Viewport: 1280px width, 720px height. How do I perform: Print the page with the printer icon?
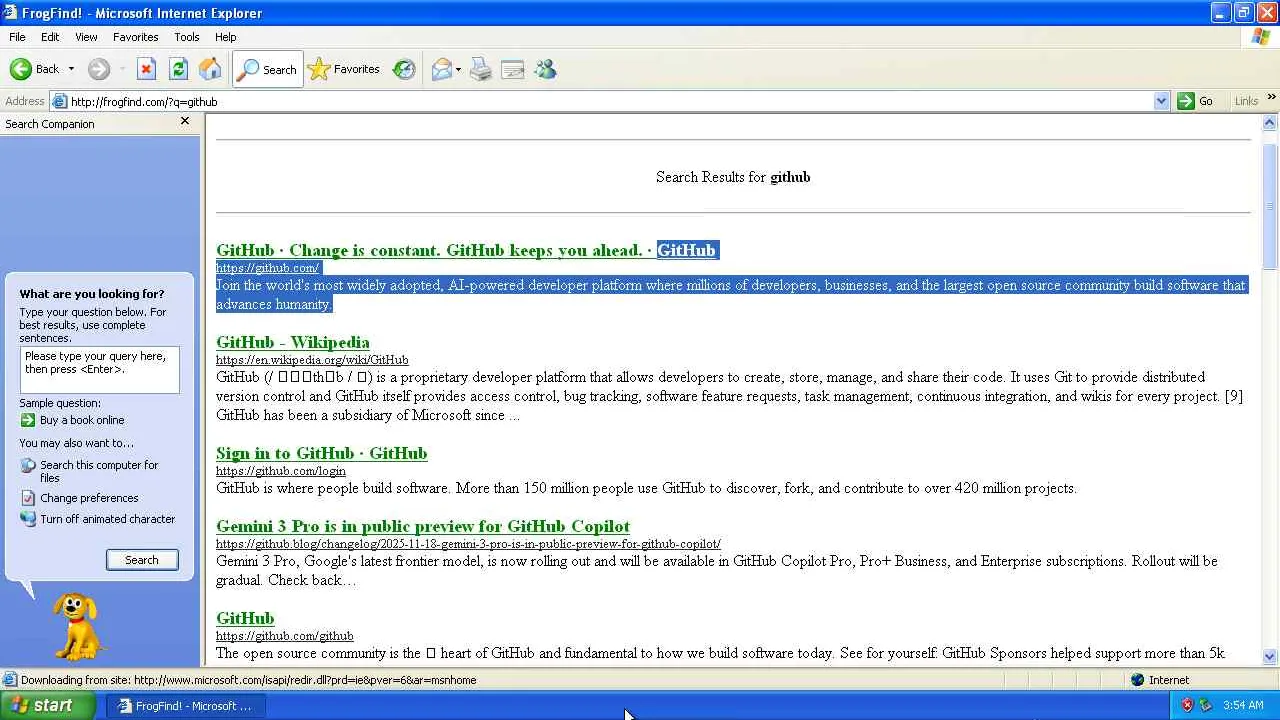coord(481,69)
